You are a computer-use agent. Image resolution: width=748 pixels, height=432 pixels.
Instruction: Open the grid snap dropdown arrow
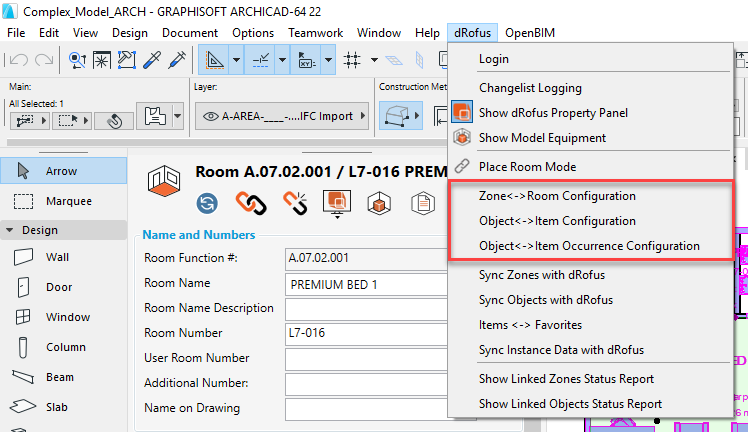click(x=372, y=60)
